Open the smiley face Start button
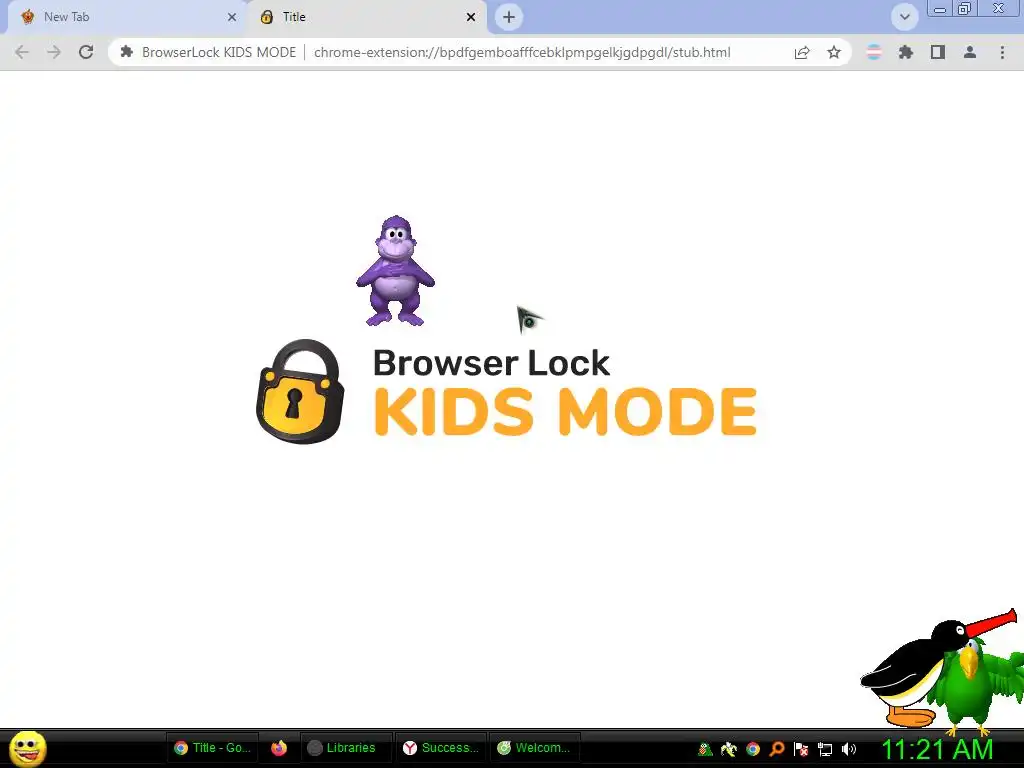The image size is (1024, 768). pos(27,748)
